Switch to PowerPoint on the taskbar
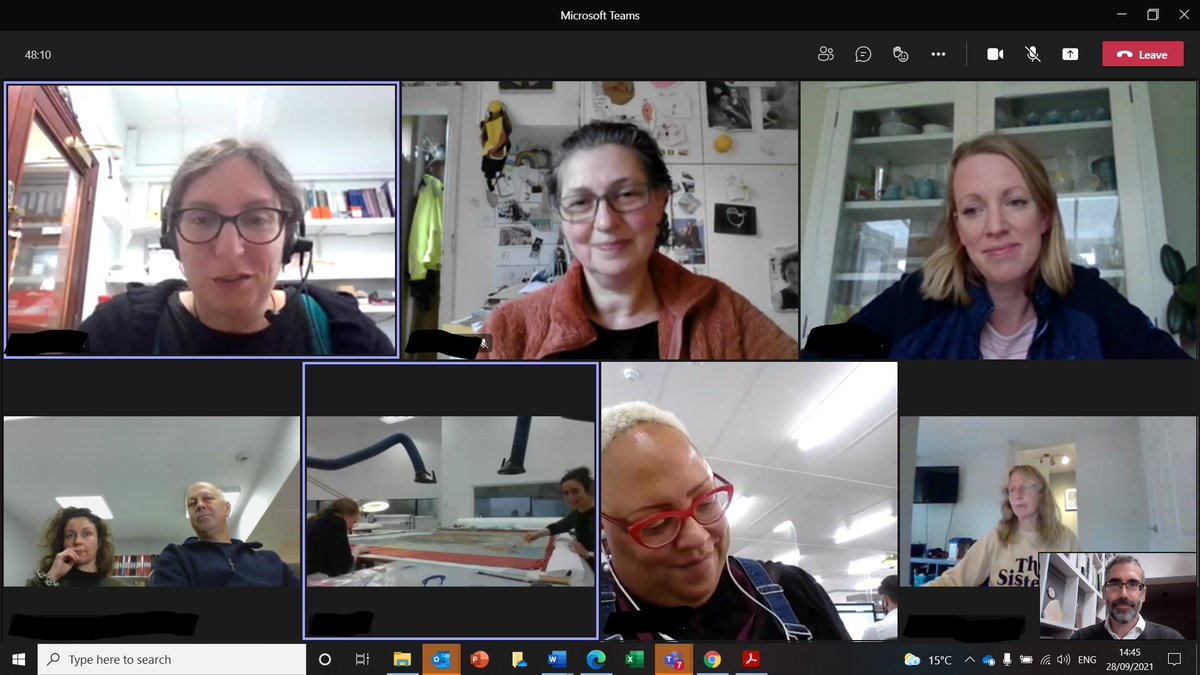 tap(480, 659)
